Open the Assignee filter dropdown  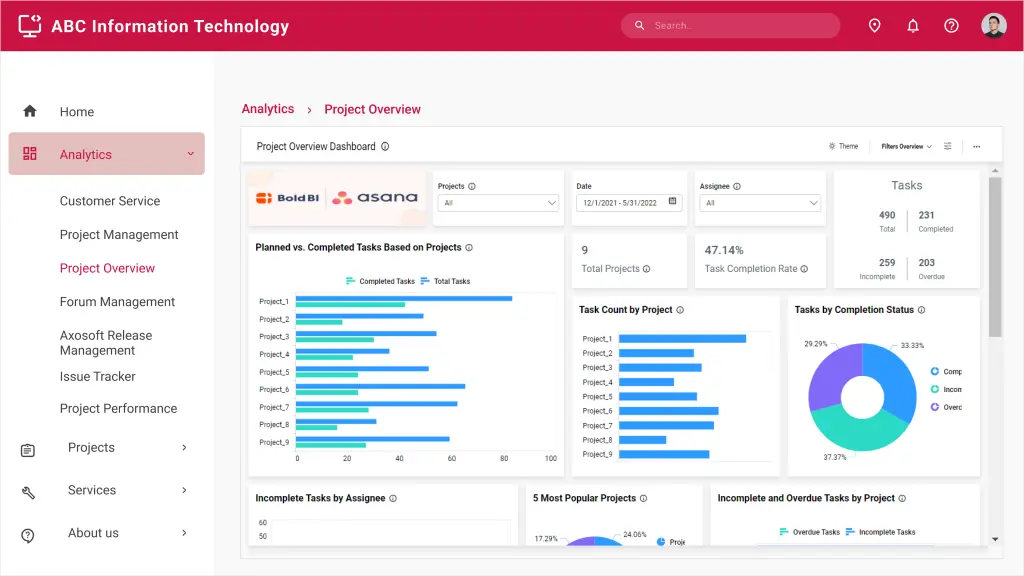[760, 202]
